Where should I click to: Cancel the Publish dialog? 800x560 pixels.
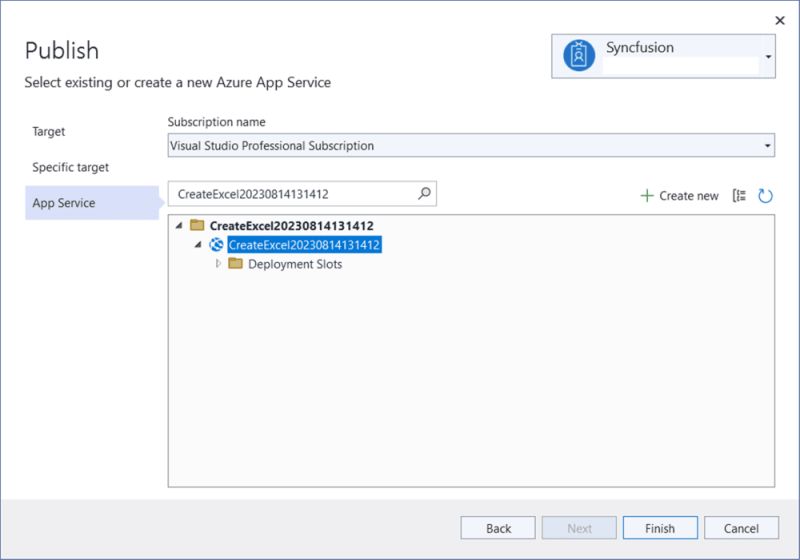[741, 528]
